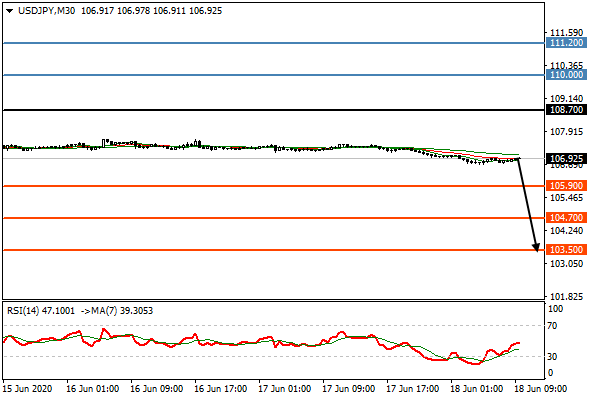Click the 107.915 price scale value
The image size is (590, 400).
pos(566,132)
